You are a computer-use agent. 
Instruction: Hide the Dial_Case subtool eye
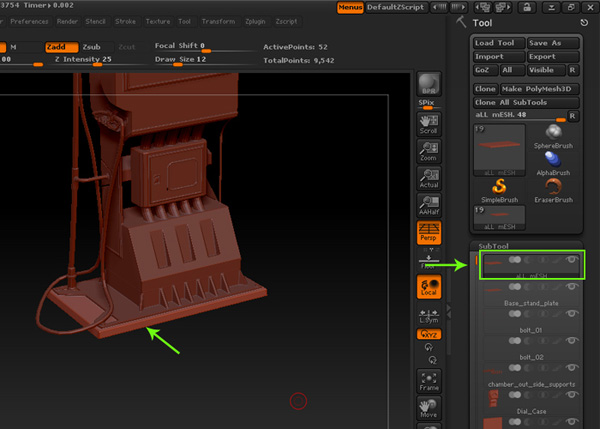(x=572, y=395)
